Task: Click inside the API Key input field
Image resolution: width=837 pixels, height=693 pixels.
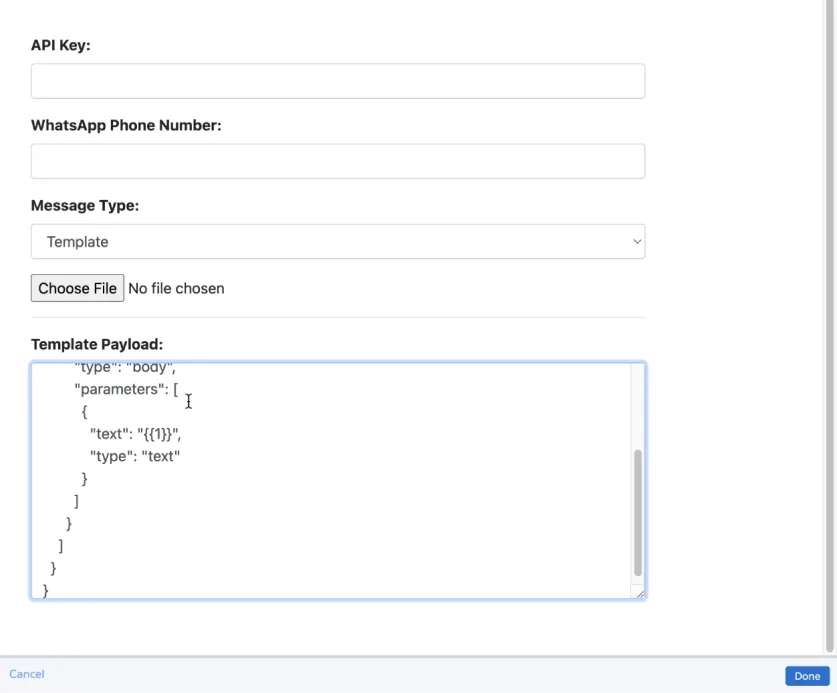Action: [x=337, y=81]
